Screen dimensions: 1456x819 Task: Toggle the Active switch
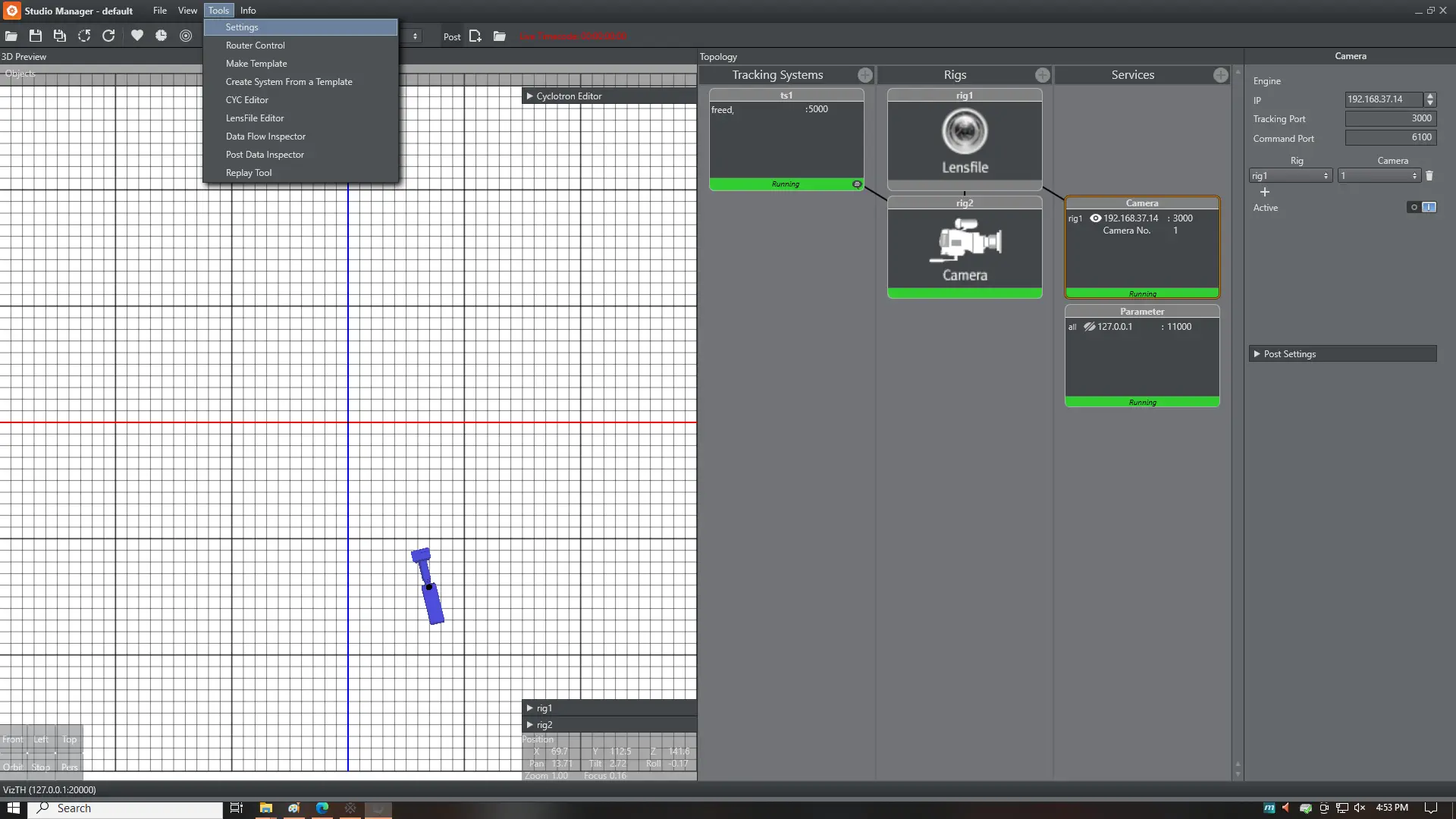pyautogui.click(x=1422, y=207)
